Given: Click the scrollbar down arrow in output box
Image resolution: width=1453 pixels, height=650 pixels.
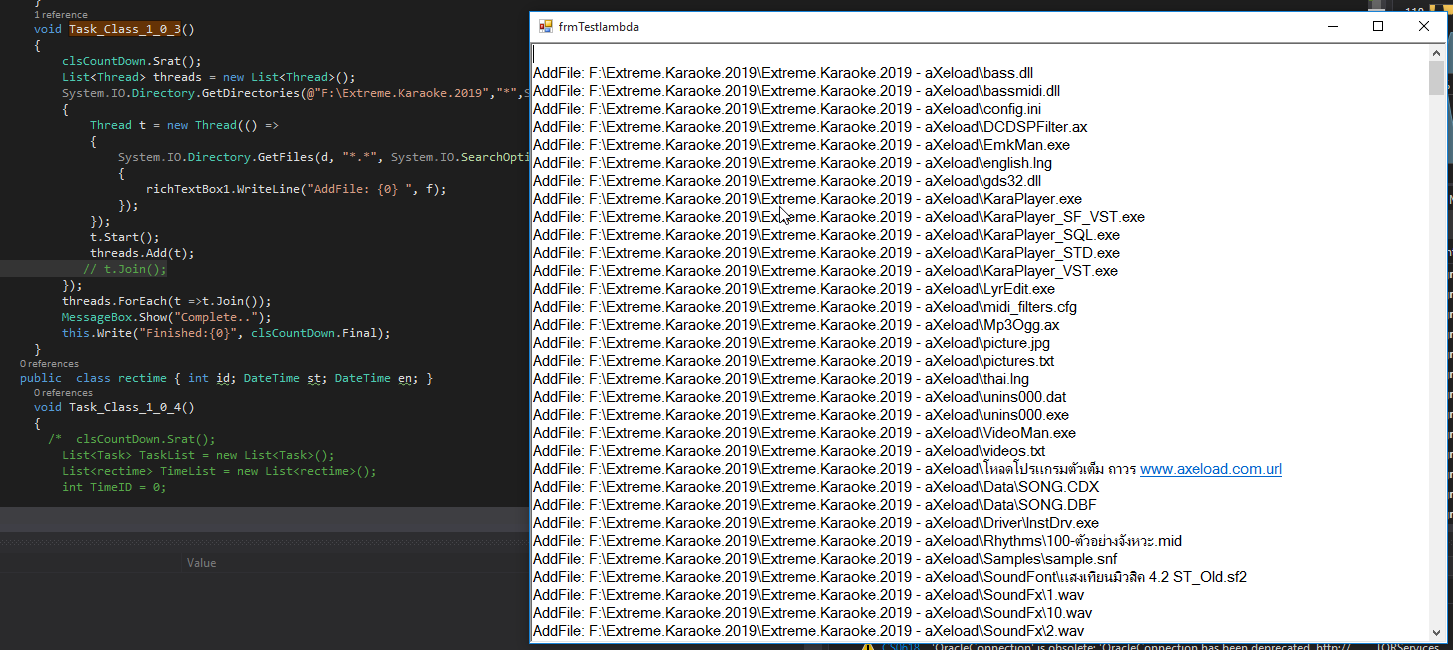Looking at the screenshot, I should point(1436,633).
